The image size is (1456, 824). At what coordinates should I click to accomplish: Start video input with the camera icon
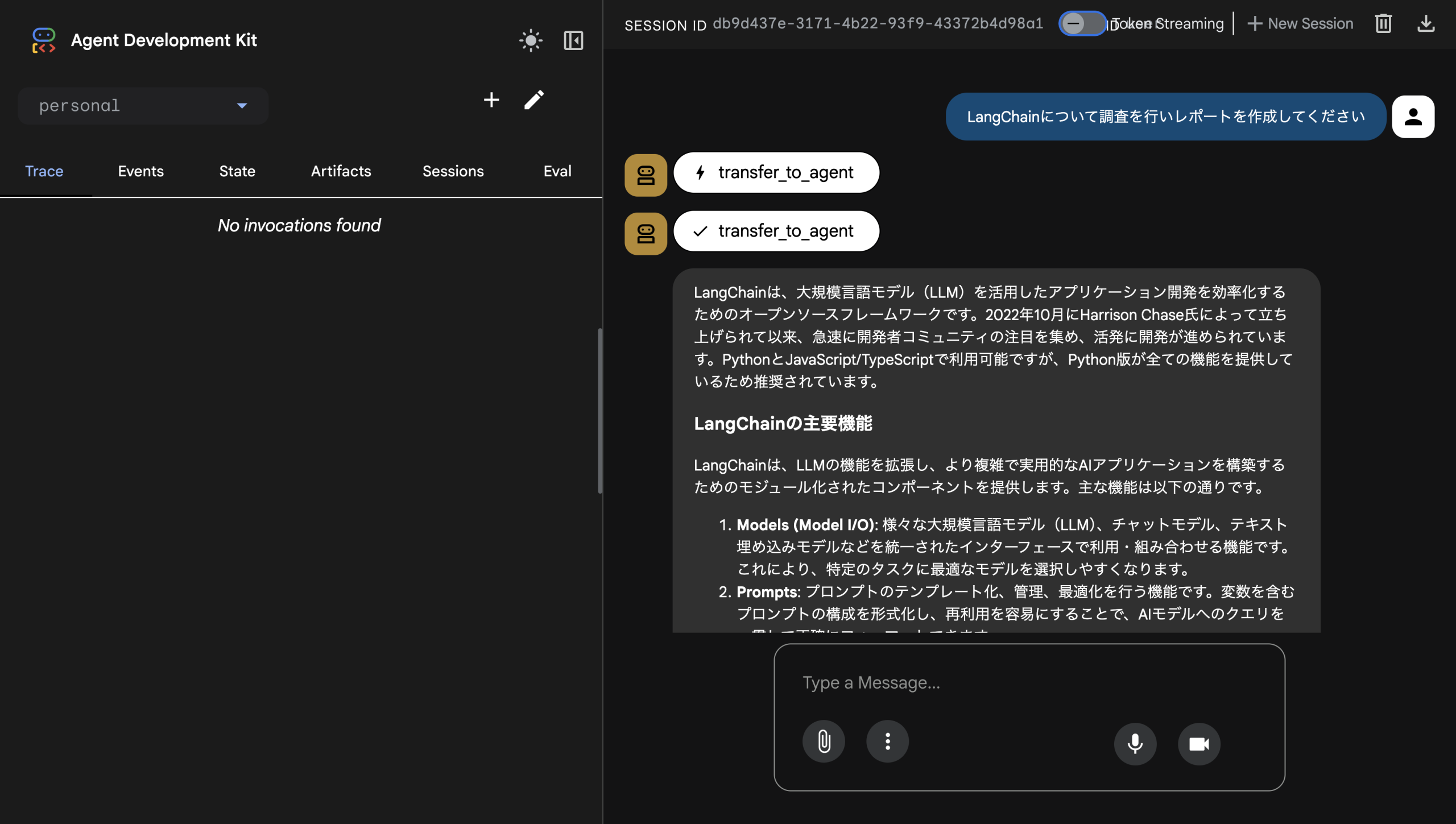tap(1199, 743)
